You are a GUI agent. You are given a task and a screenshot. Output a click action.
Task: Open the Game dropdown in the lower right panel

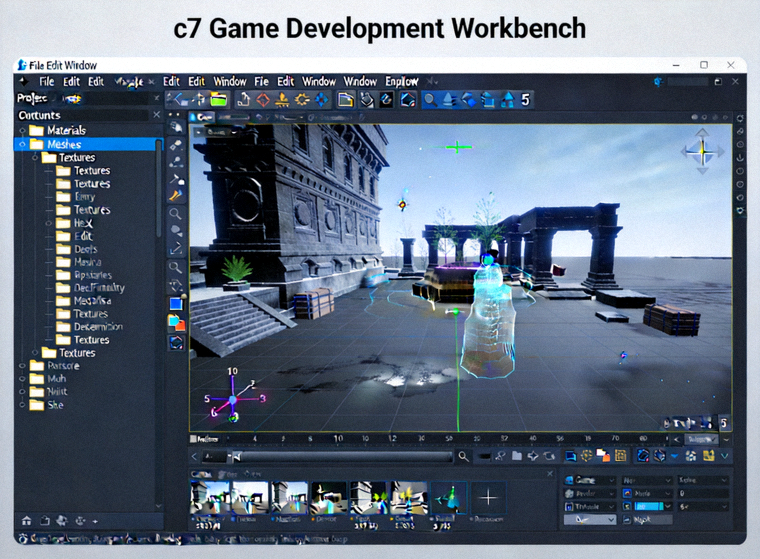pyautogui.click(x=590, y=480)
